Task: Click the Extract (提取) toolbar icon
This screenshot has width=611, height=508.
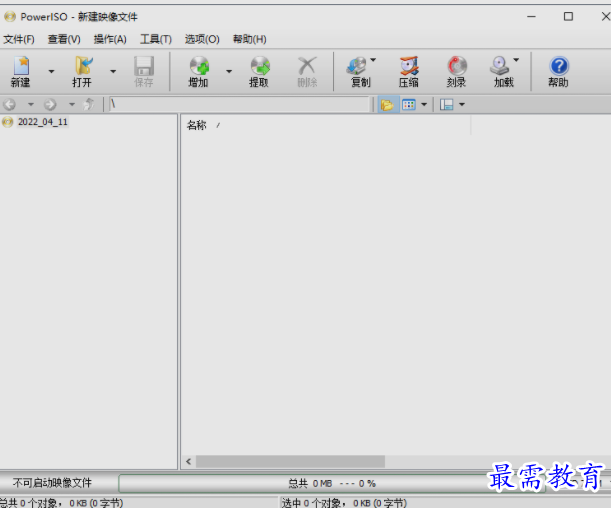Action: pos(260,65)
